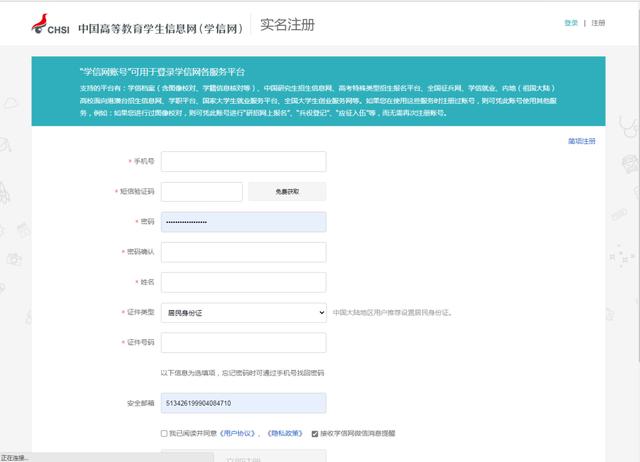Focus the 姓名 input field
The height and width of the screenshot is (462, 640).
click(244, 282)
